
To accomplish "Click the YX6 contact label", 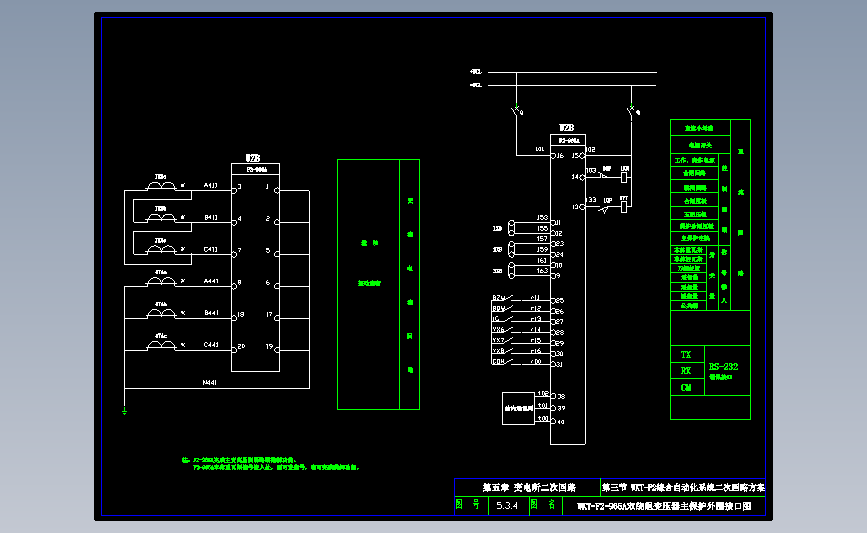I will [498, 330].
